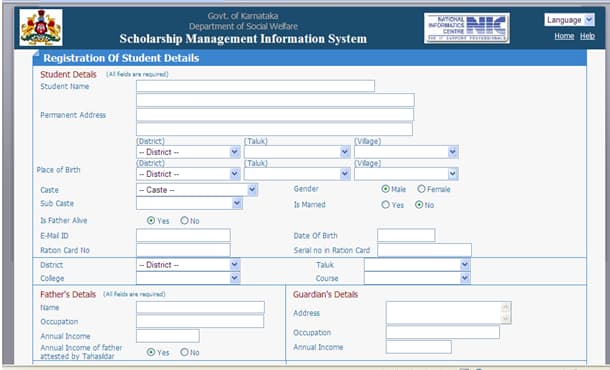Open the Place of Birth District dropdown

(x=188, y=174)
